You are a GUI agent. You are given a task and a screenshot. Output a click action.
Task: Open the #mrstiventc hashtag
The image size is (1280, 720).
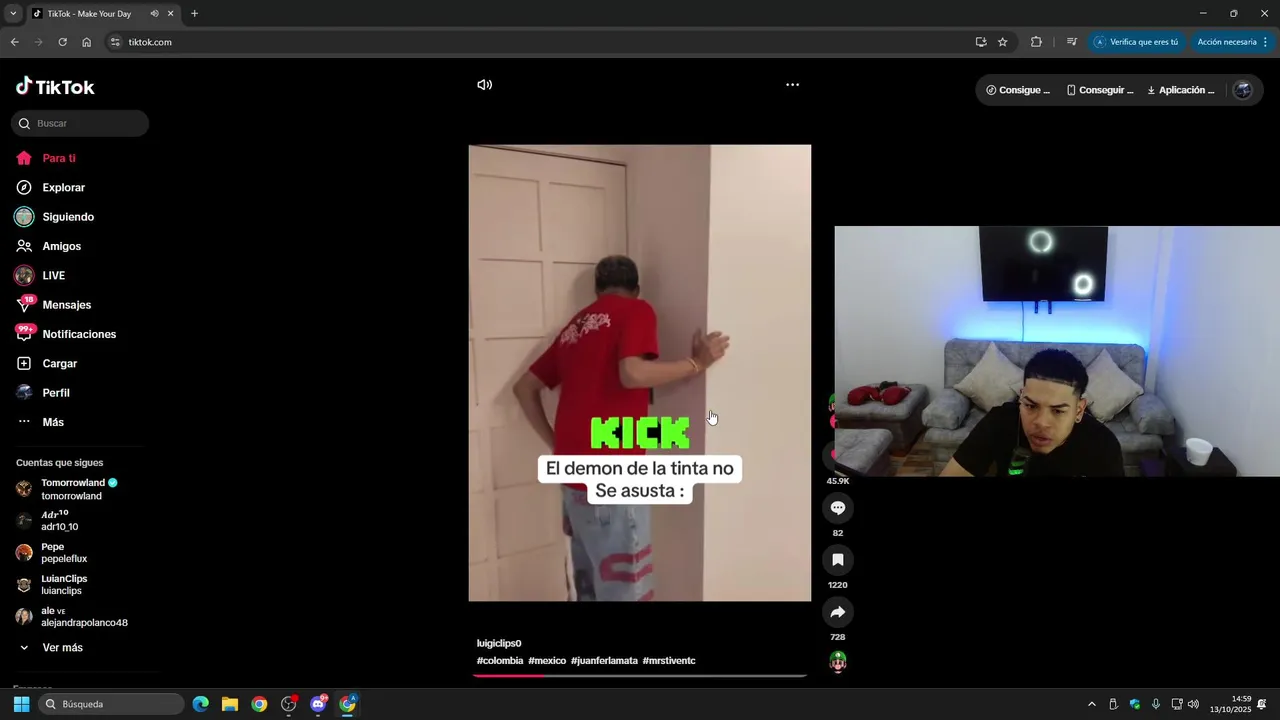[x=669, y=661]
